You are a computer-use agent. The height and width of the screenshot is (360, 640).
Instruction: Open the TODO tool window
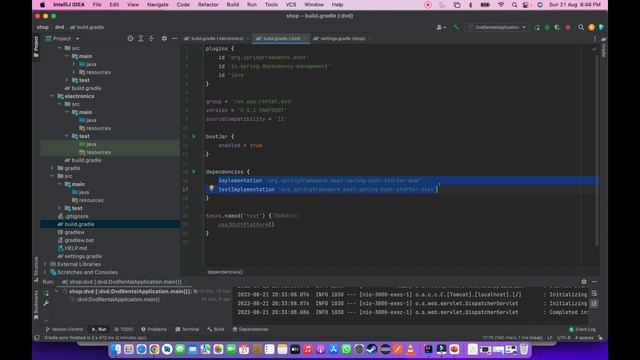[124, 329]
